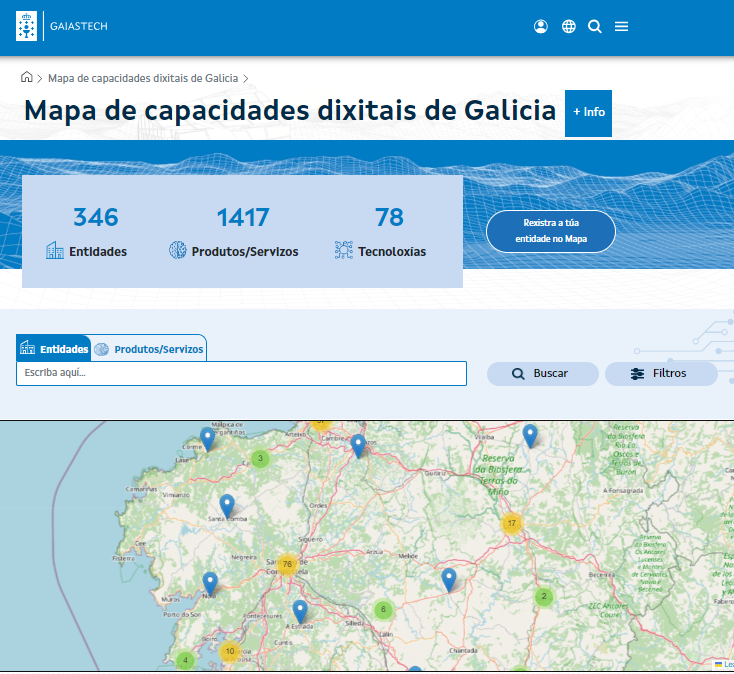Click the Buscar button
The height and width of the screenshot is (674, 734).
[543, 374]
